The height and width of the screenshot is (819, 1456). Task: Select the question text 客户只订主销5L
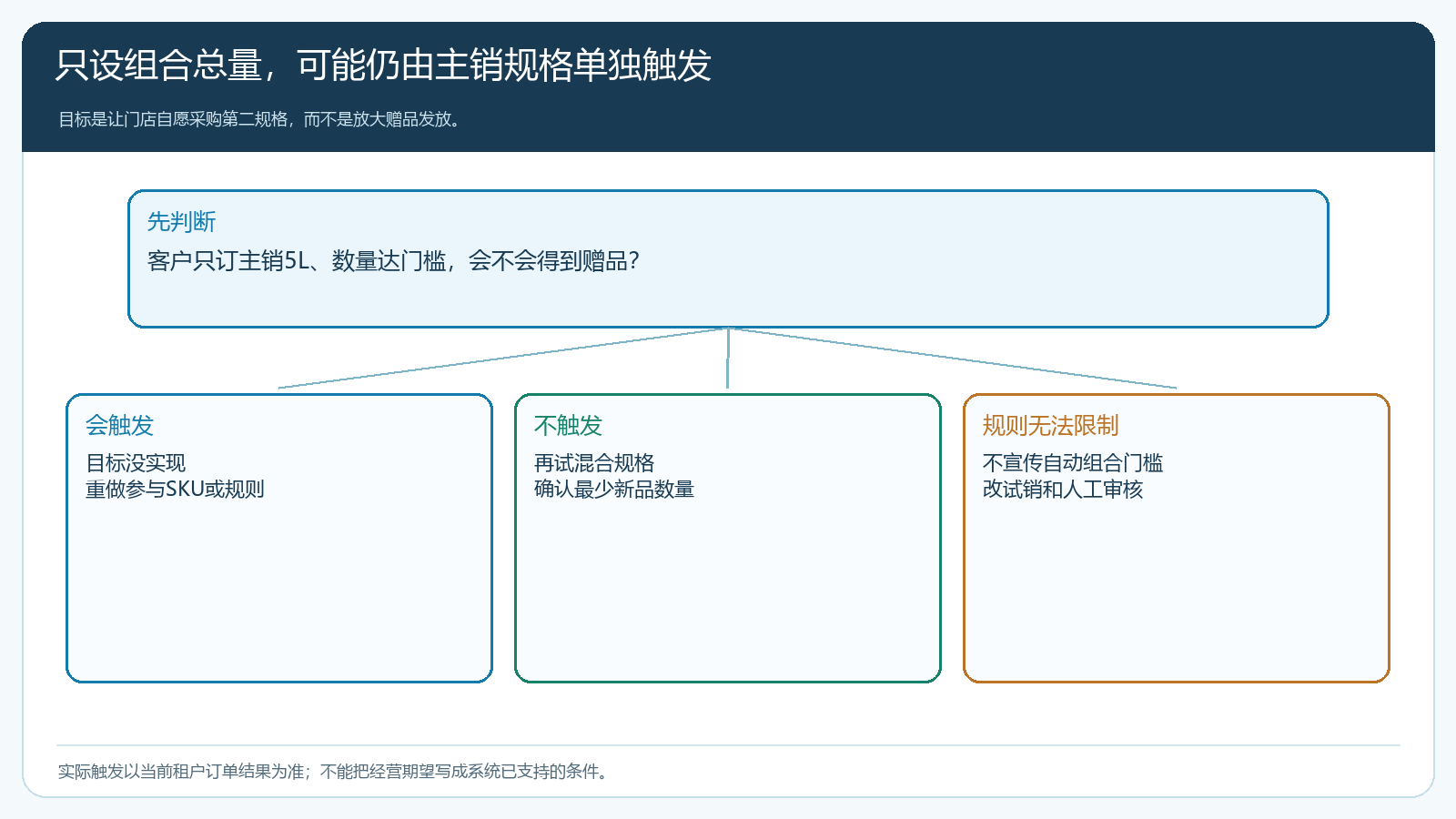point(394,261)
